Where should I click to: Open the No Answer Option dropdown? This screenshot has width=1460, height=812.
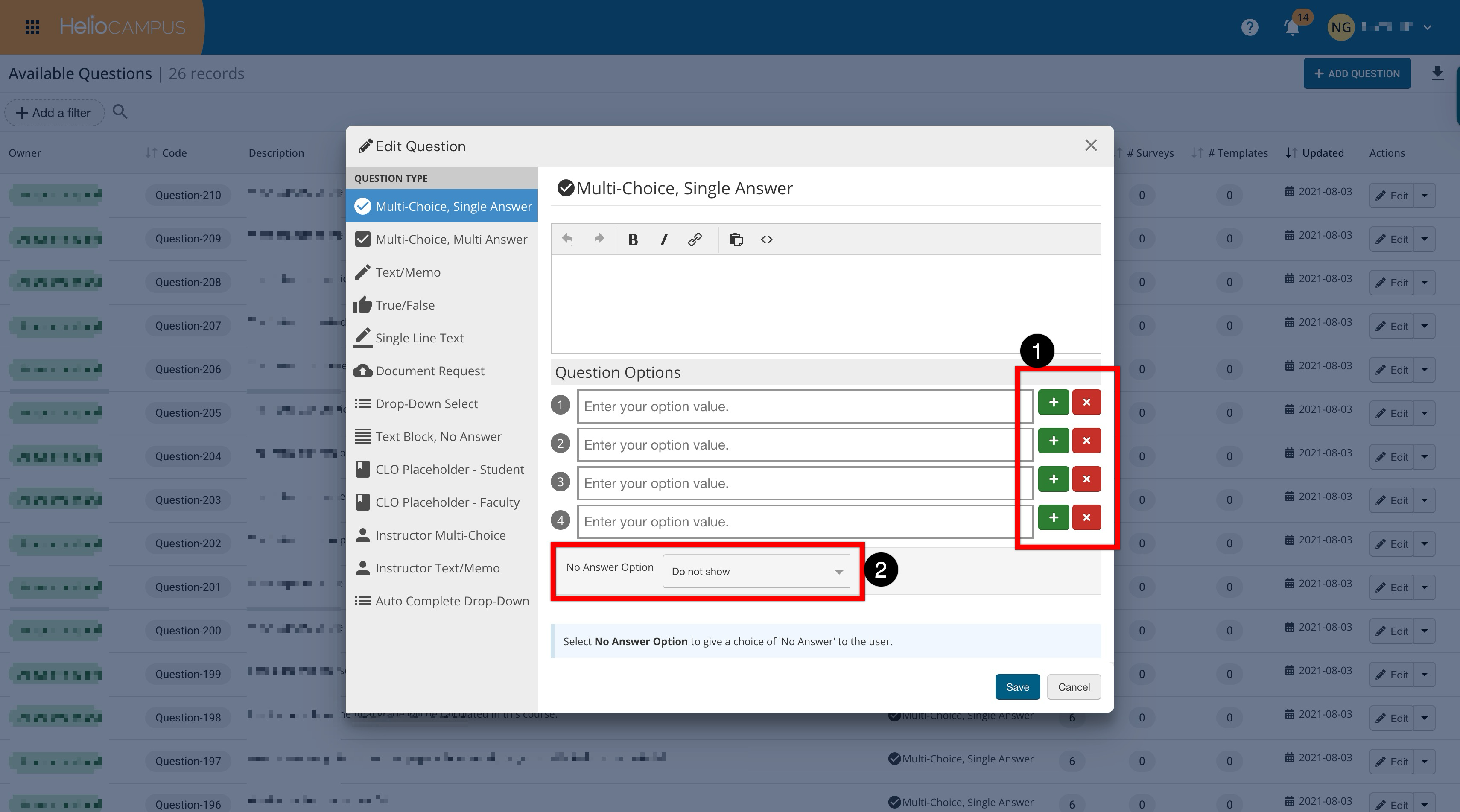click(x=756, y=571)
